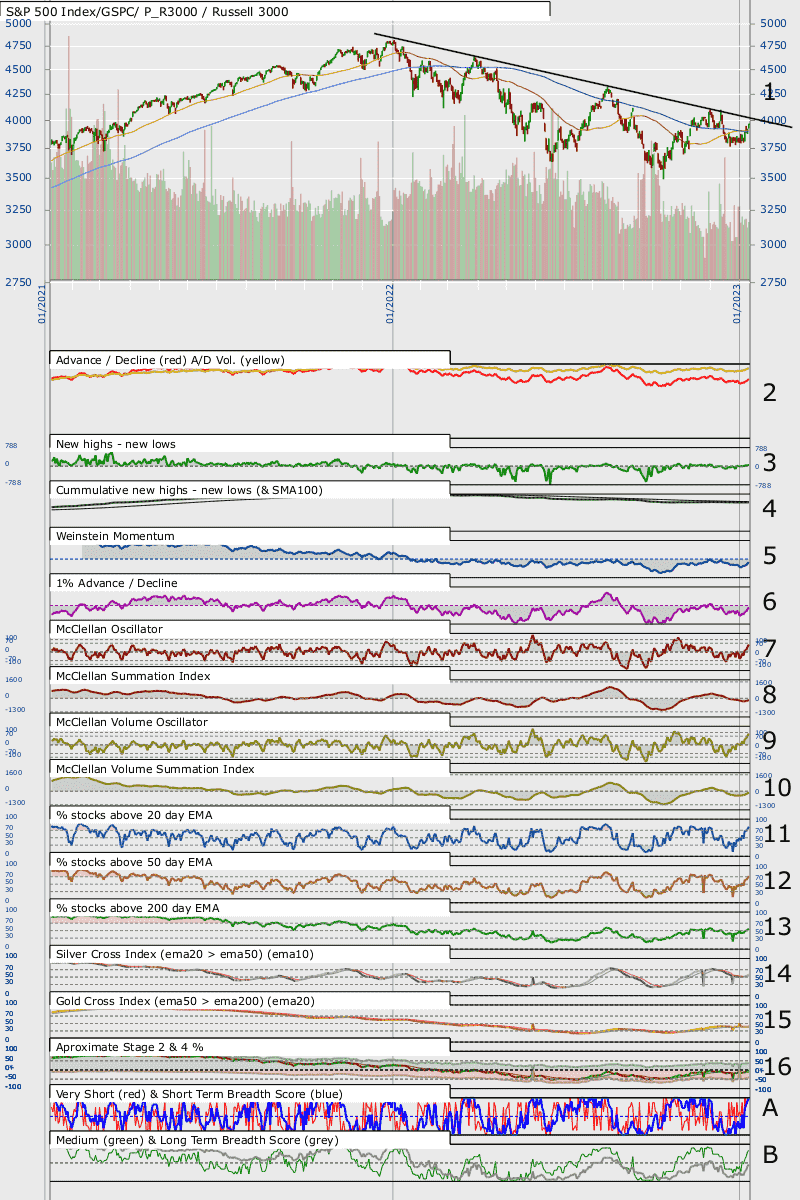The image size is (800, 1200).
Task: Click the Weinstein Momentum panel title
Action: pyautogui.click(x=116, y=536)
